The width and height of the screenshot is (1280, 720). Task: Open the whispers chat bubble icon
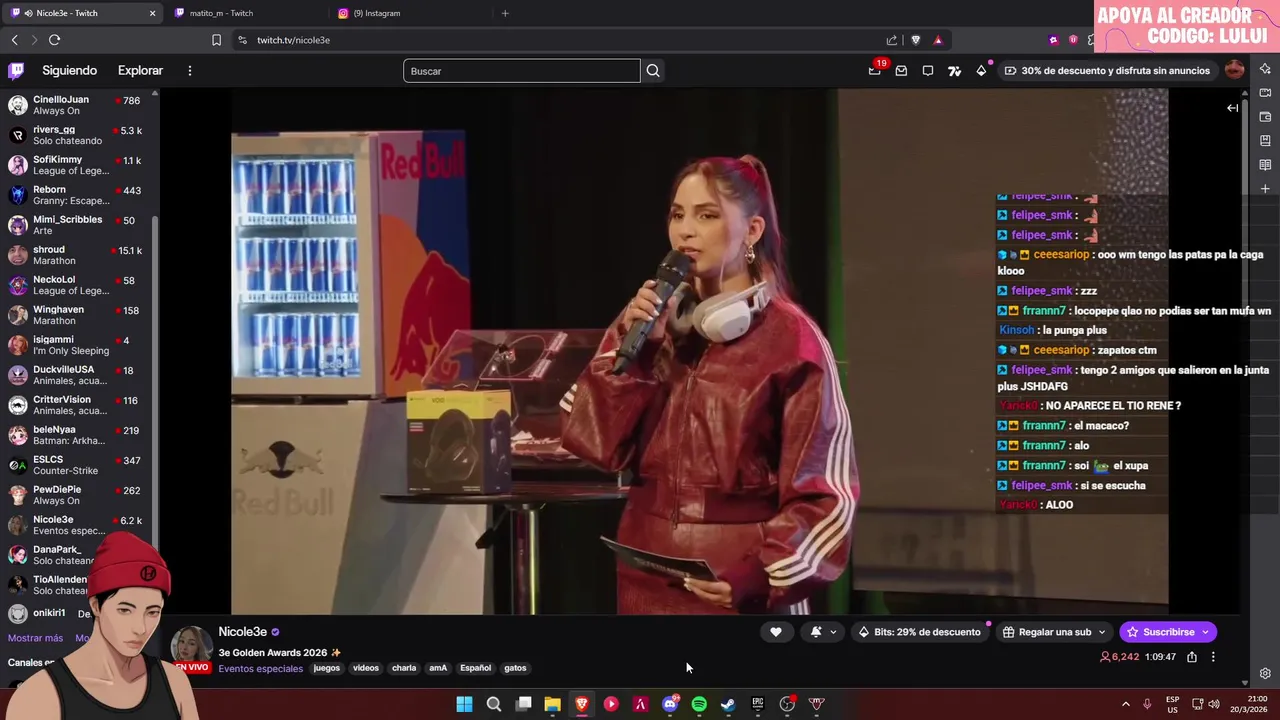click(x=928, y=71)
